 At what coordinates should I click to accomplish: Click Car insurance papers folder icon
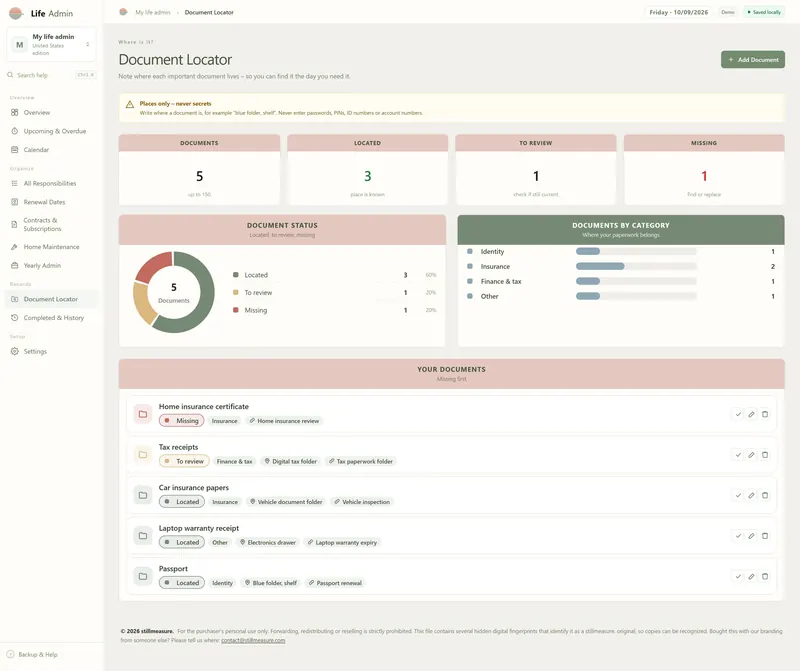(143, 495)
